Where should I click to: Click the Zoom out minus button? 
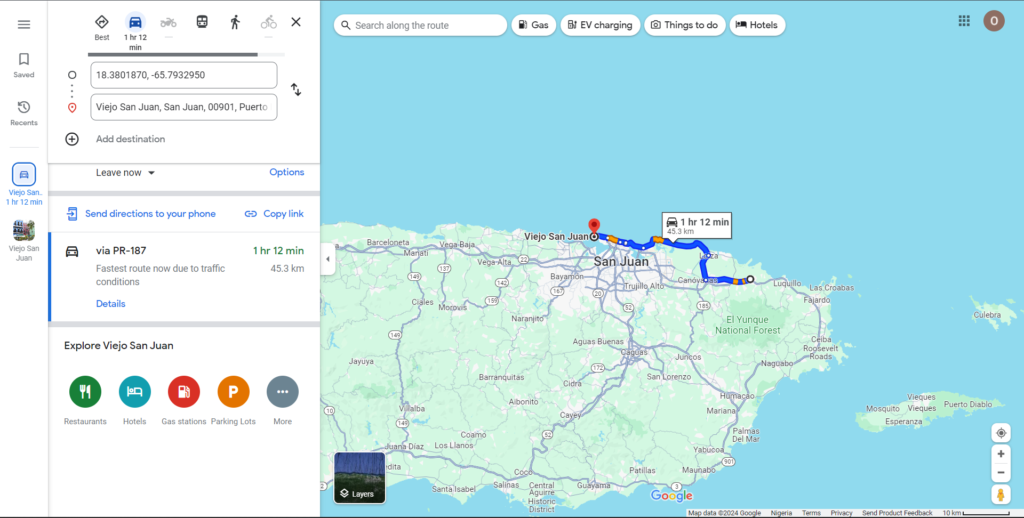(x=1001, y=473)
